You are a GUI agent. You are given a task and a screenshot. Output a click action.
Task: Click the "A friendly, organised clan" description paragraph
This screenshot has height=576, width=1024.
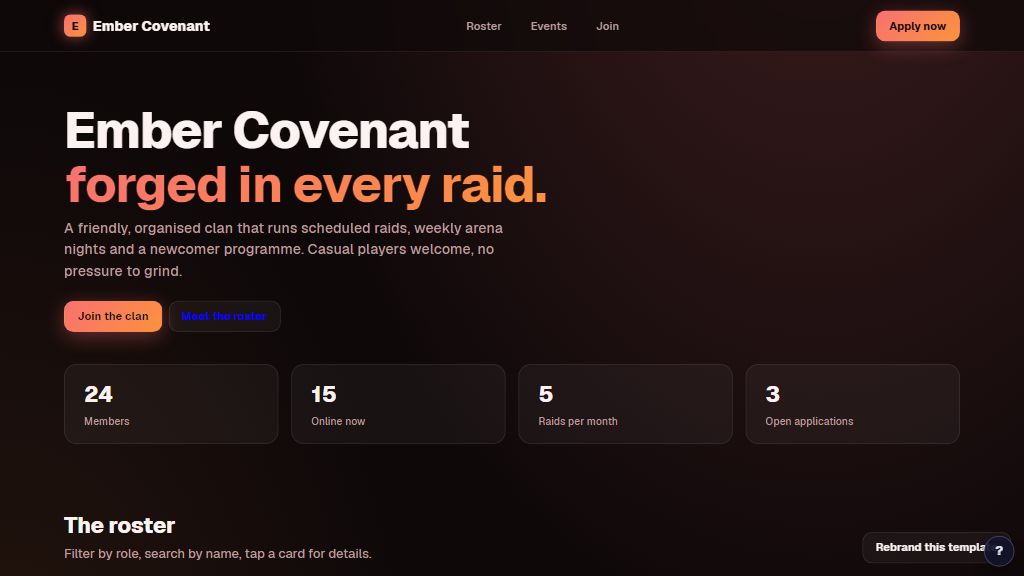click(x=283, y=249)
